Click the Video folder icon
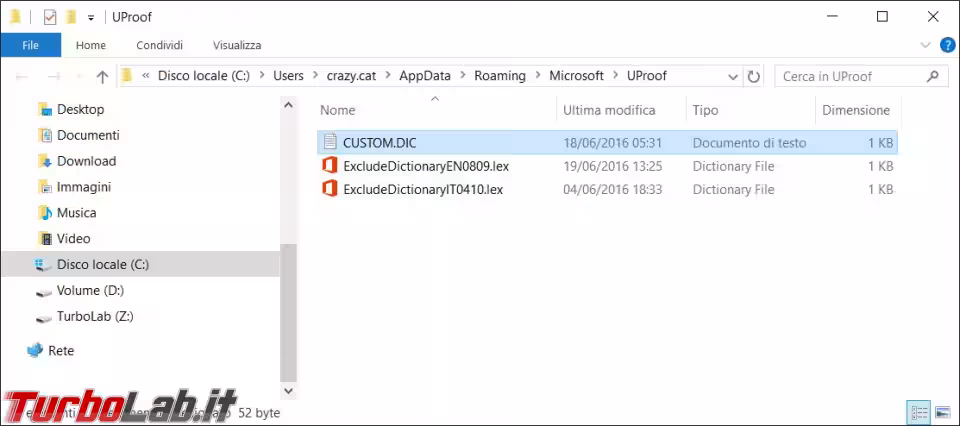960x426 pixels. (x=45, y=239)
